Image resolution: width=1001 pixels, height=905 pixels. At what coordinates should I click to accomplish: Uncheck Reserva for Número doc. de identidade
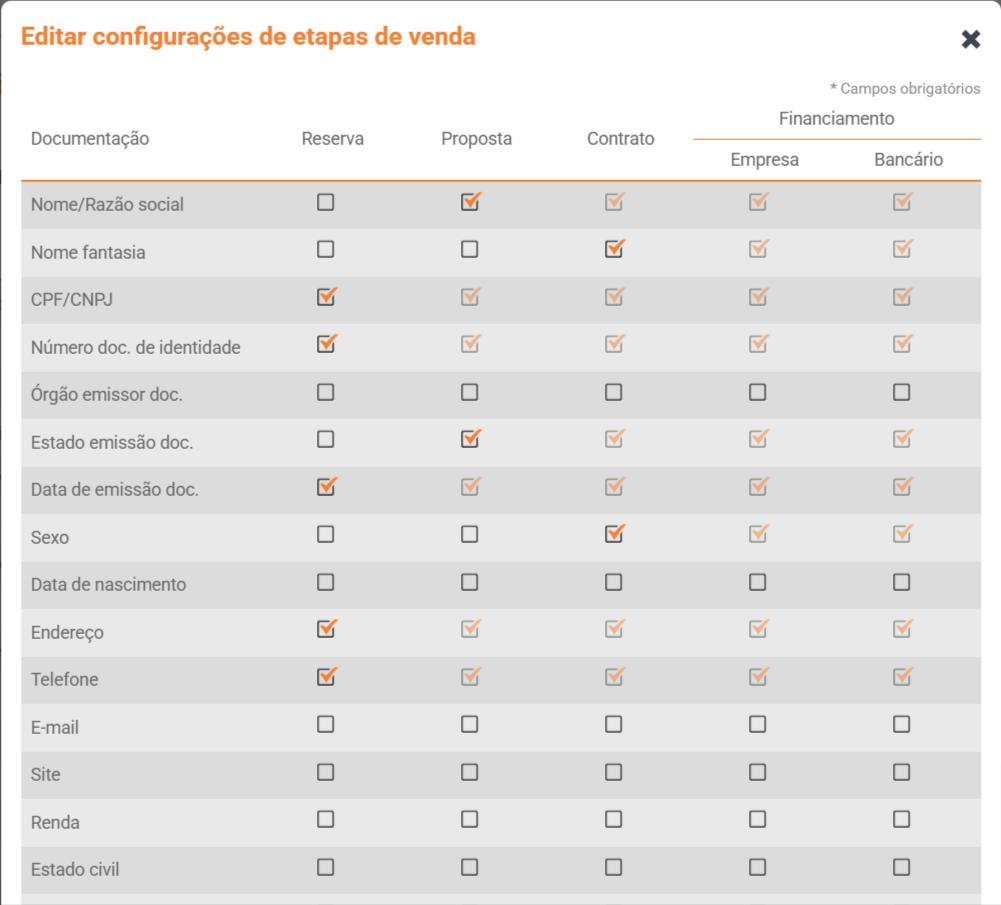click(x=326, y=344)
